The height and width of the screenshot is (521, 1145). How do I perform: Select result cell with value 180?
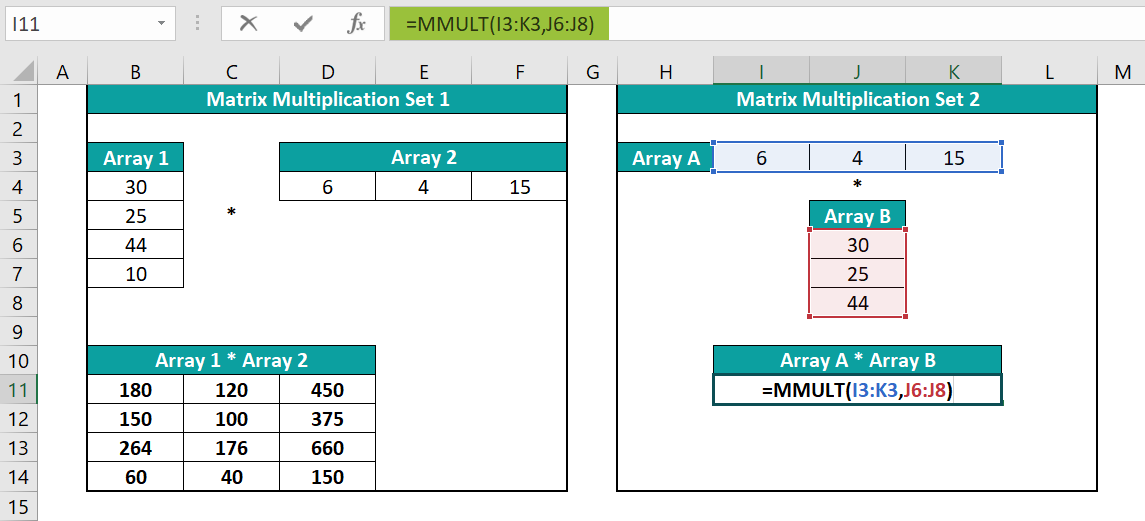(x=135, y=389)
